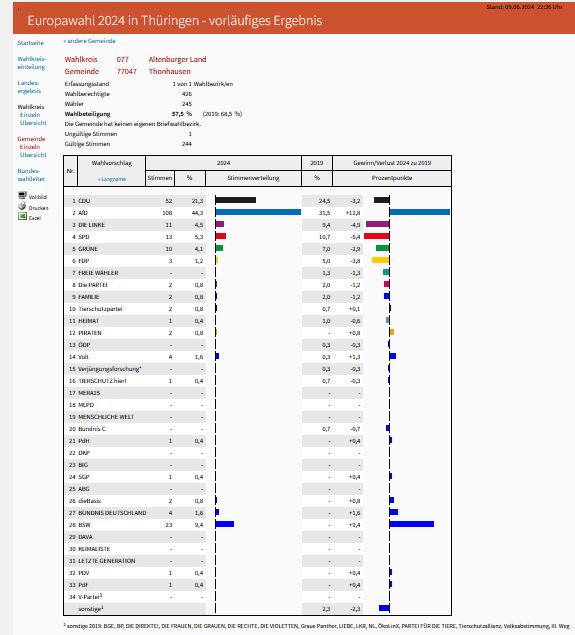Screen dimensions: 575x635
Task: Click red SPD gain/loss bar
Action: pos(377,236)
